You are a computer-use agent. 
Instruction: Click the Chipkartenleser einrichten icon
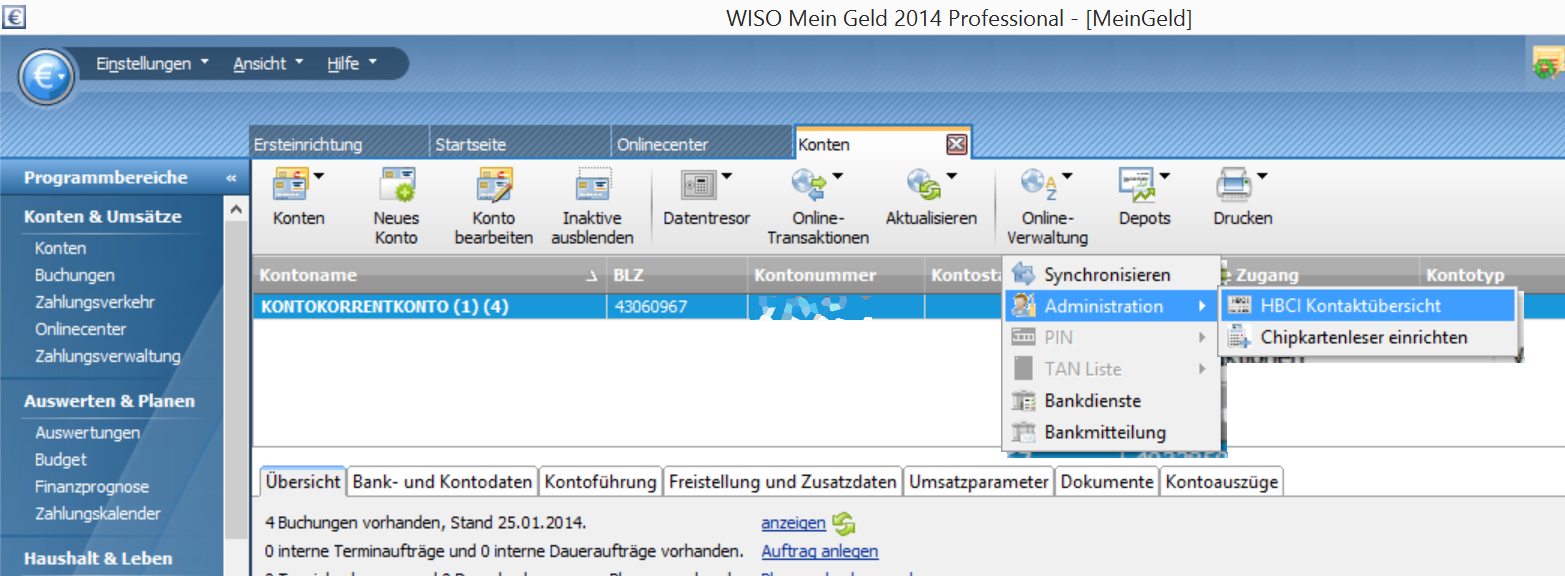[x=1239, y=338]
